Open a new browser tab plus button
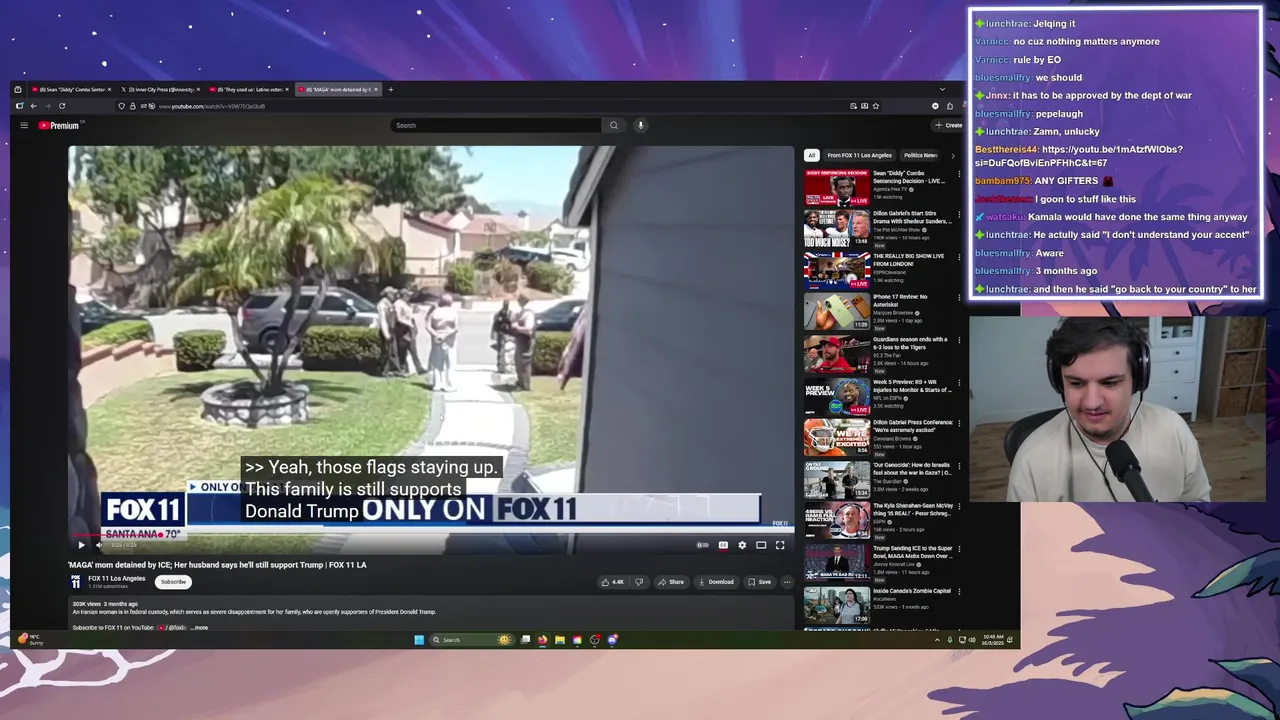This screenshot has width=1280, height=720. tap(390, 90)
